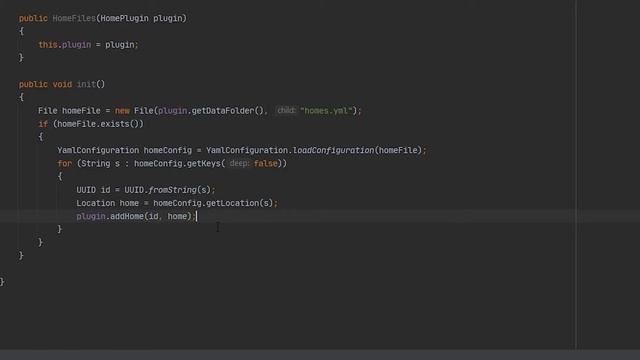The image size is (640, 360).
Task: Click the 'for' loop keyword
Action: click(x=64, y=163)
